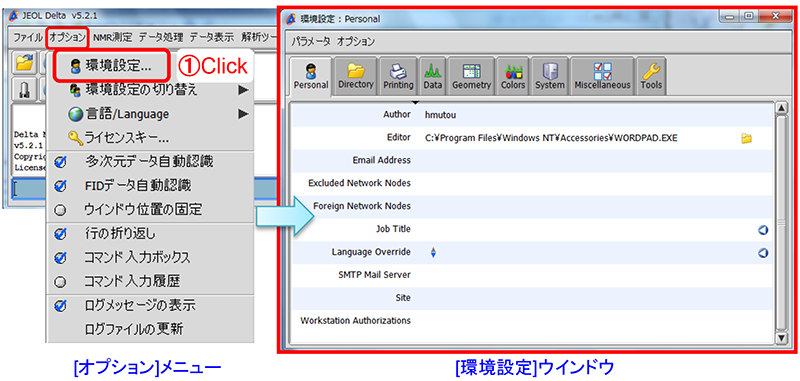Screen dimensions: 800x381
Task: Click the settings window vertical scrollbar down arrow
Action: pyautogui.click(x=781, y=338)
